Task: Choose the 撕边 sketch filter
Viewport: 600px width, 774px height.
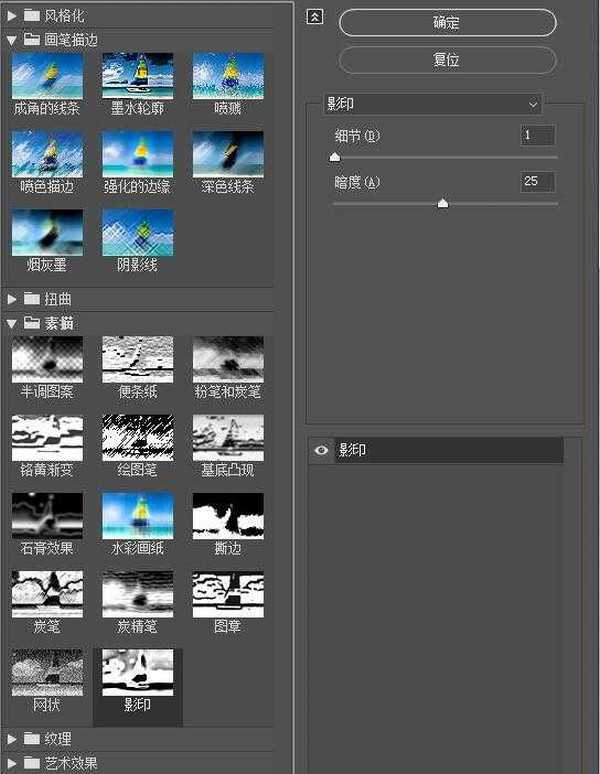Action: 228,516
